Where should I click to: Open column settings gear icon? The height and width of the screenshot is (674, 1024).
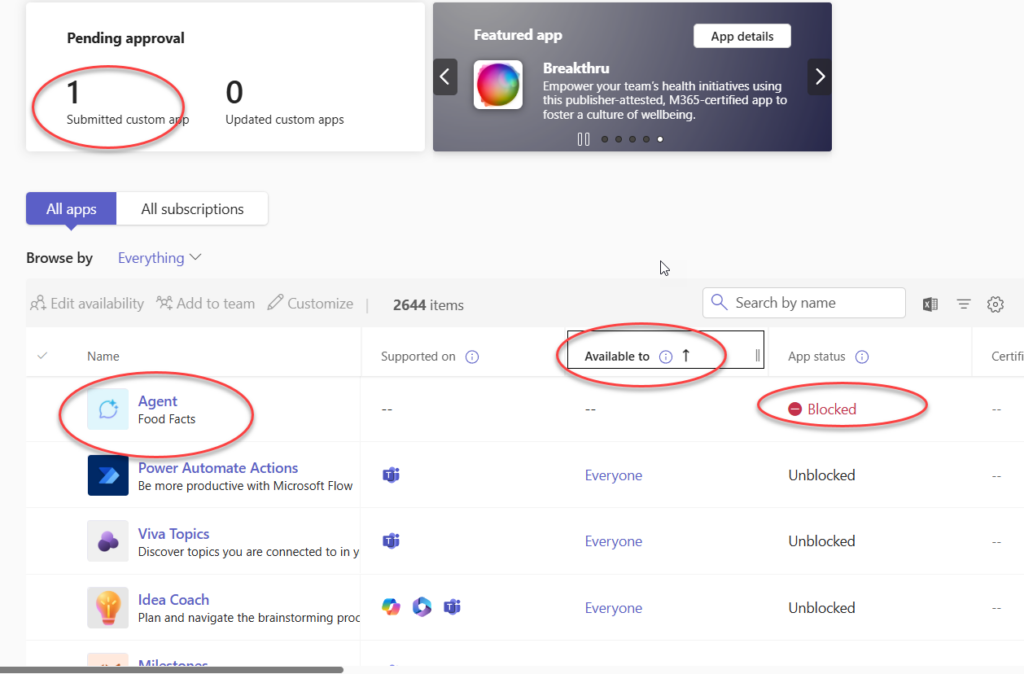click(x=995, y=304)
